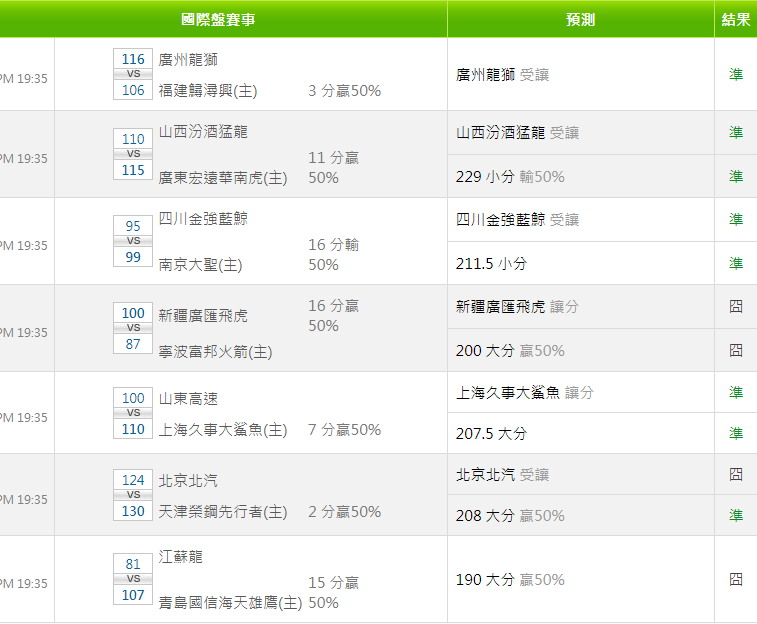Click score 124 for 北京北汽

coord(133,480)
